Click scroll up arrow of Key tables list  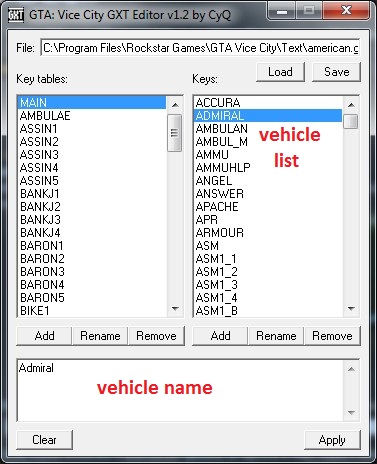click(175, 105)
